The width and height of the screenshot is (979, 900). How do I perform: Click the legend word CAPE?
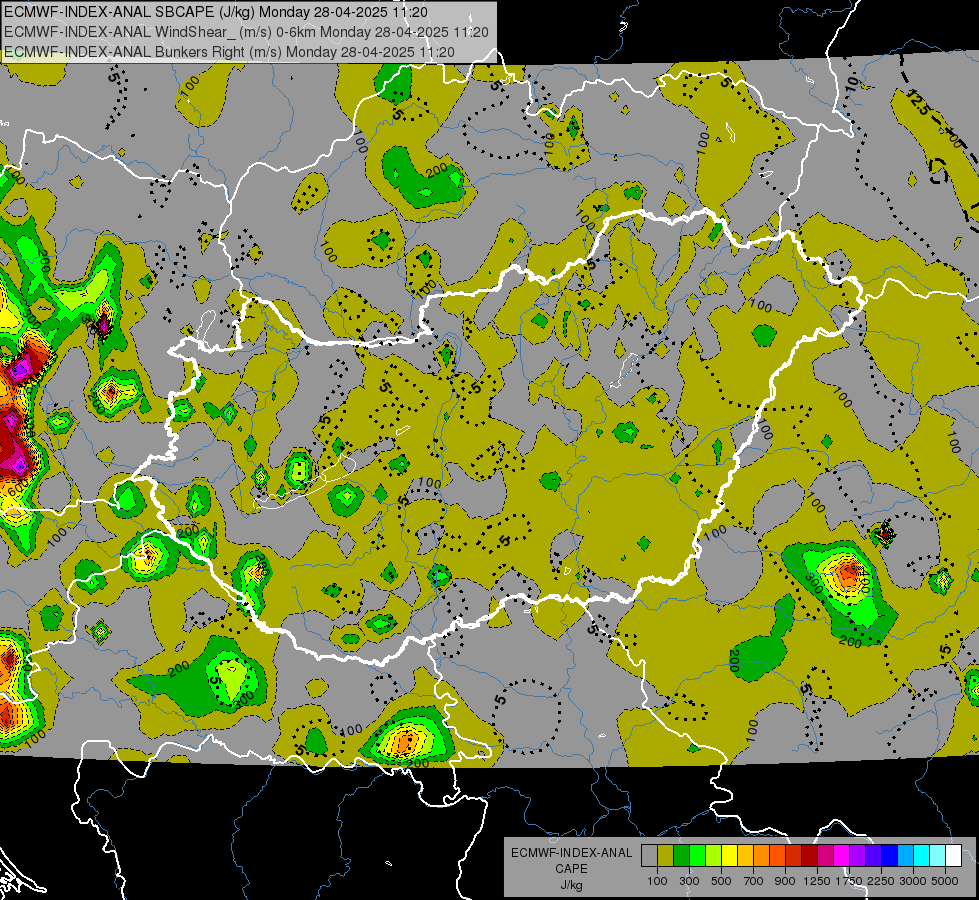(x=571, y=869)
